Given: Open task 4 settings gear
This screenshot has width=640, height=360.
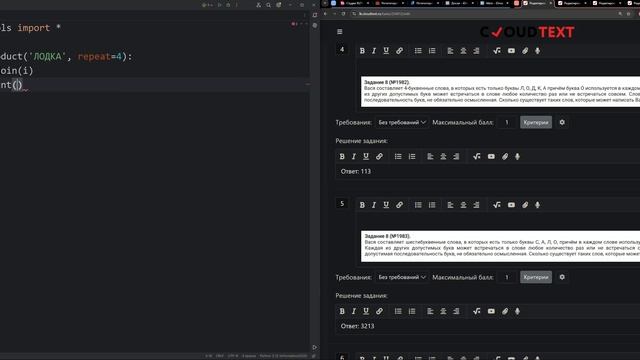Looking at the screenshot, I should [562, 122].
